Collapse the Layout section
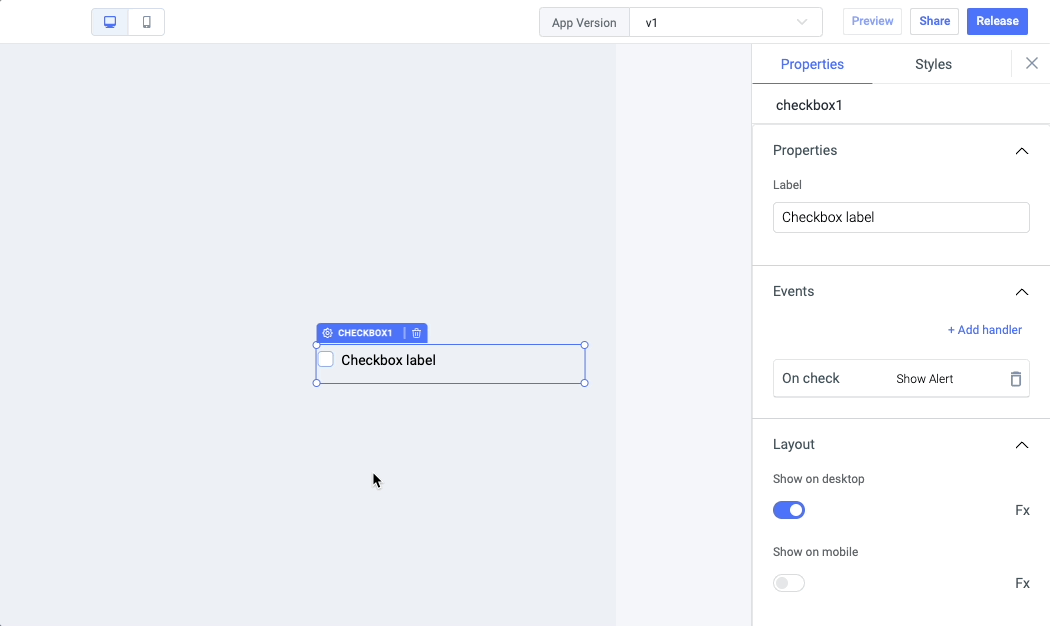1050x626 pixels. point(1021,445)
